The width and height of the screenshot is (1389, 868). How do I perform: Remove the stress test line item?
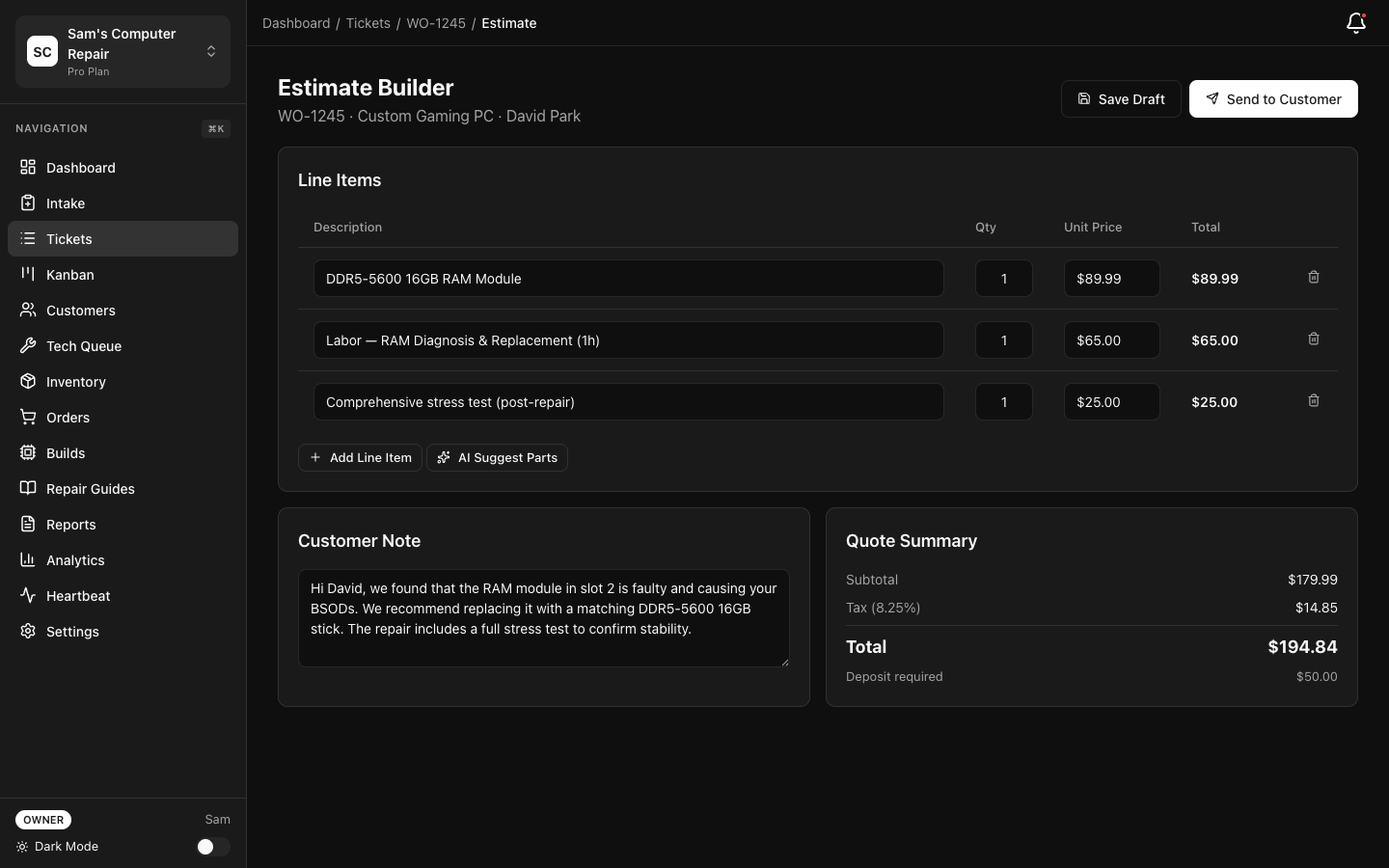tap(1313, 401)
